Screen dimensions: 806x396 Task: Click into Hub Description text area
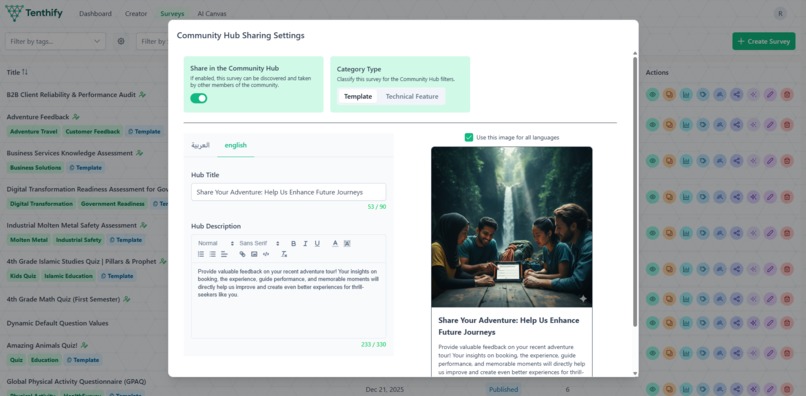pos(288,300)
